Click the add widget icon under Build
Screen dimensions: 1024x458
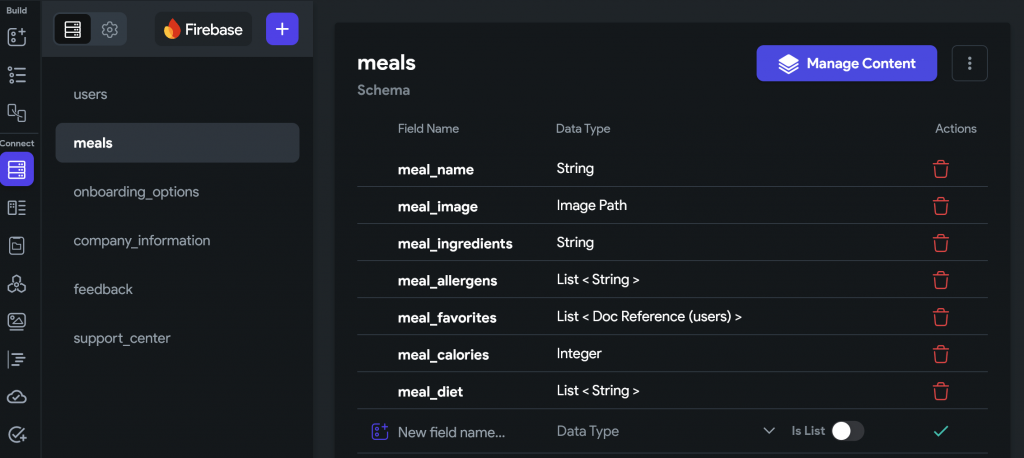[x=16, y=36]
